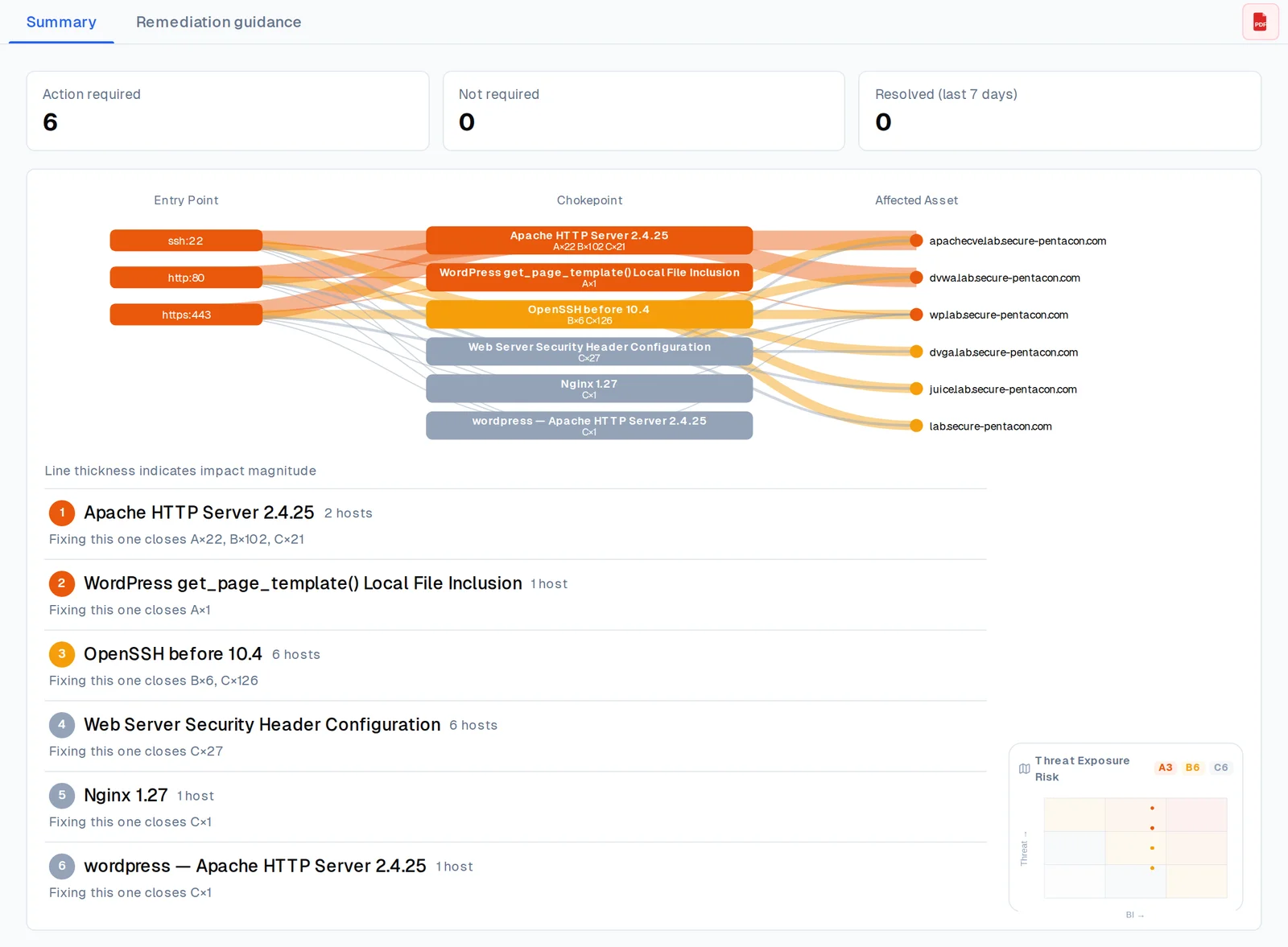Viewport: 1288px width, 947px height.
Task: Click the wp.lab.secure-pentacon.com asset dot
Action: [916, 315]
